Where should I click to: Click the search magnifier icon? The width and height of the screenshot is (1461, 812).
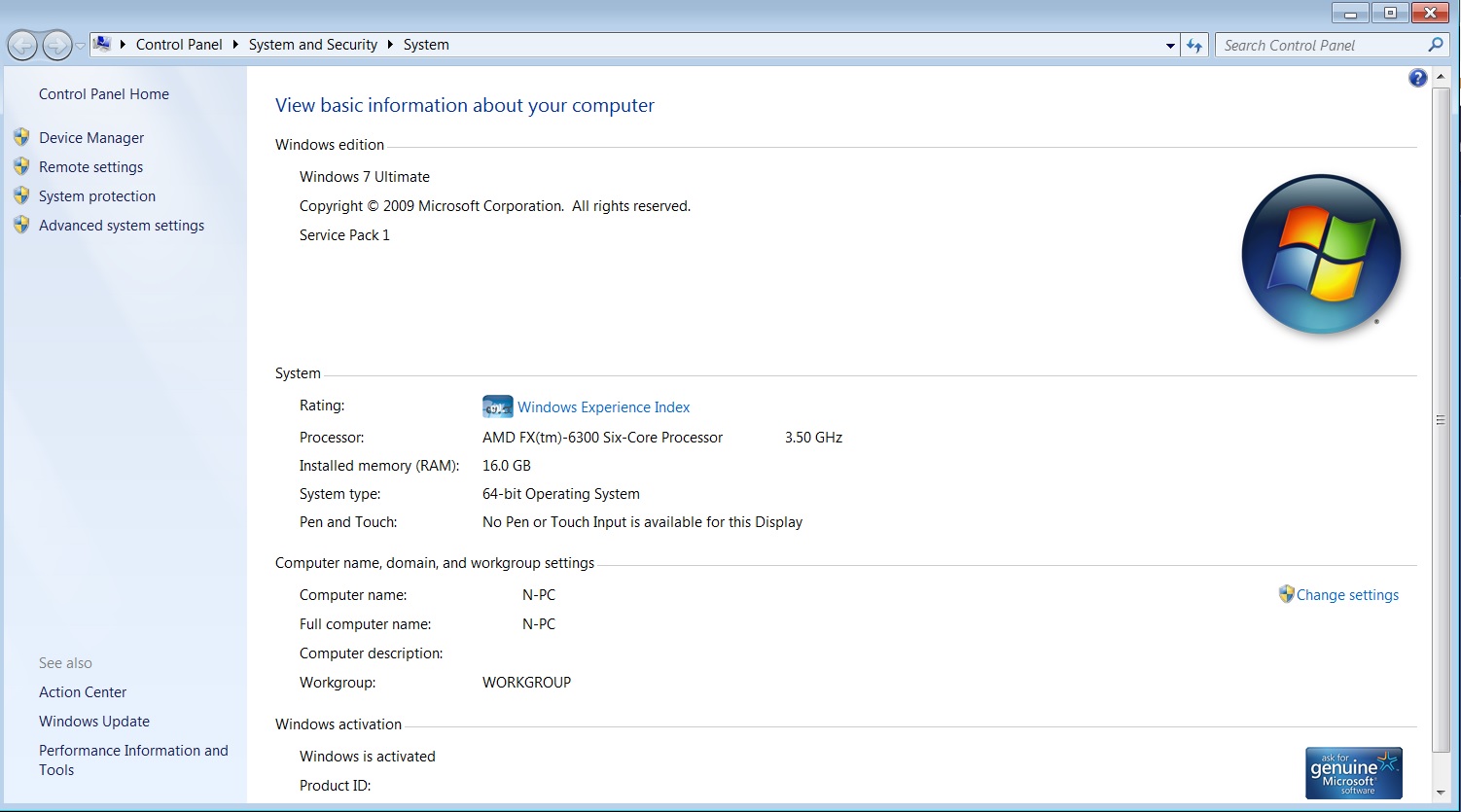1436,45
